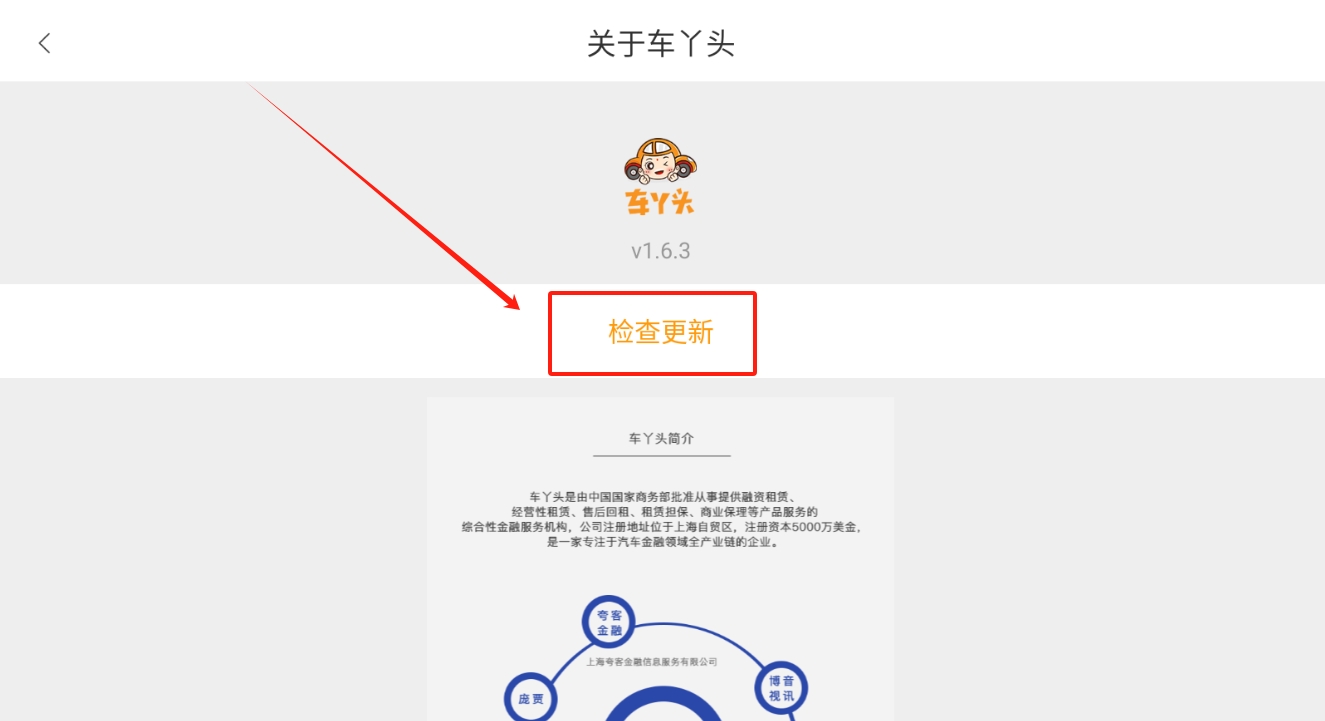The image size is (1325, 721).
Task: Click the red arrow annotation tip
Action: tap(518, 308)
